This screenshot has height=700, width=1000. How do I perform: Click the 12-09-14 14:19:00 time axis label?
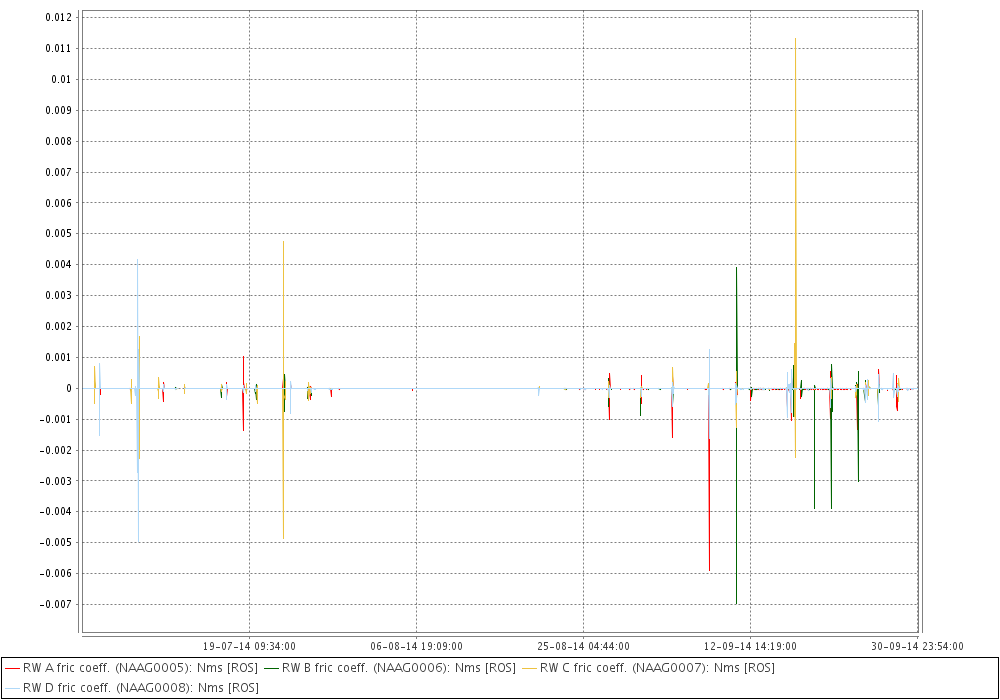[x=750, y=646]
